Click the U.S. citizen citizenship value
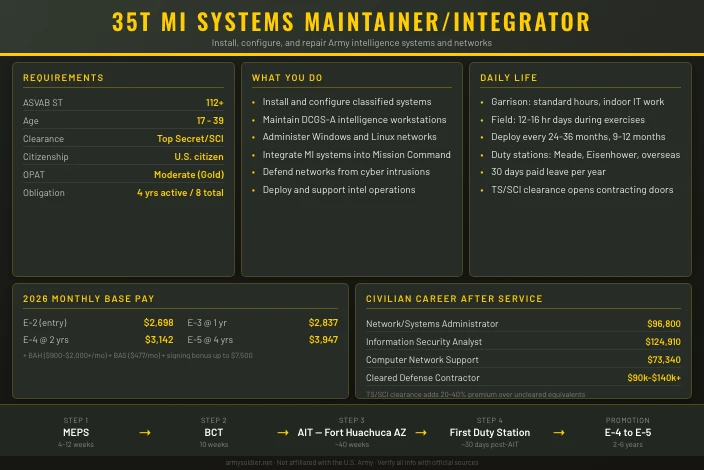The height and width of the screenshot is (470, 704). coord(199,156)
